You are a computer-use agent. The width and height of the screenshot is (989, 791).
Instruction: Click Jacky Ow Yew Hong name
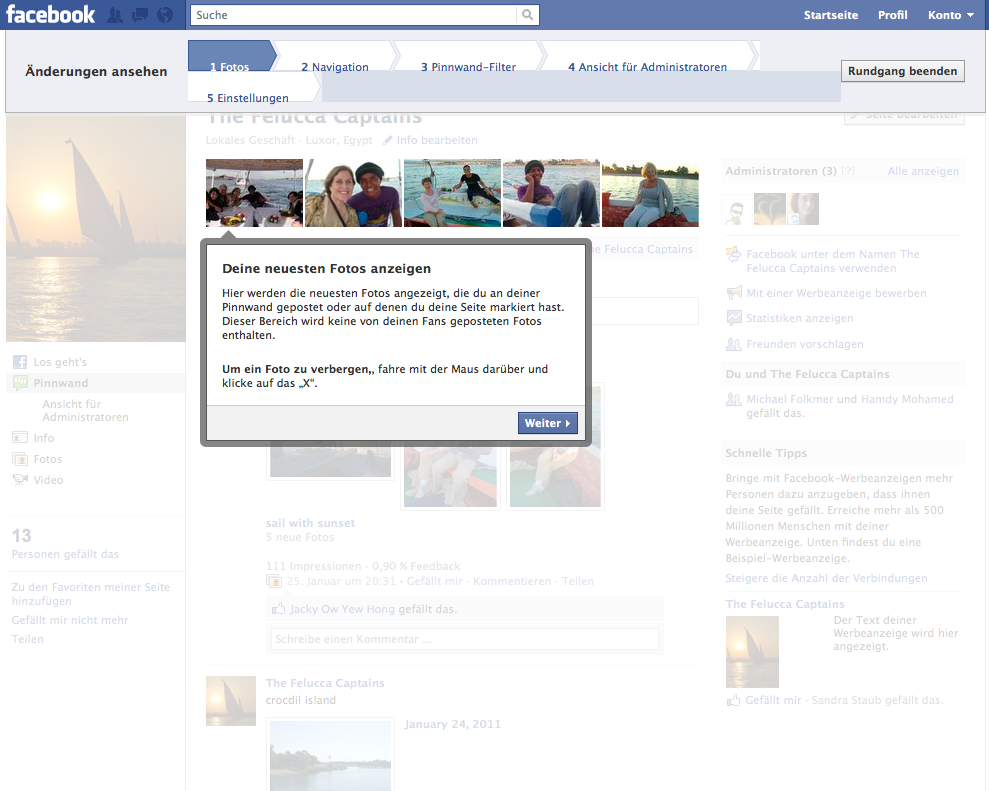(x=342, y=609)
